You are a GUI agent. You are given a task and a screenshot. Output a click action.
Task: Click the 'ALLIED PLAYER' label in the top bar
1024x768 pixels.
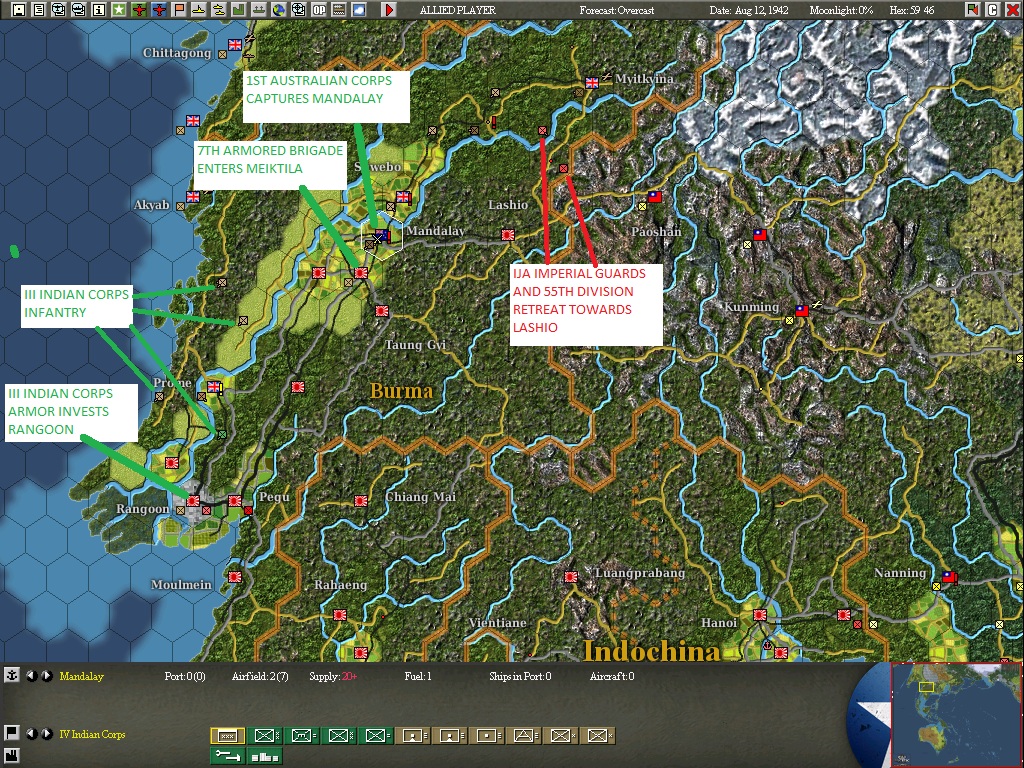click(457, 10)
